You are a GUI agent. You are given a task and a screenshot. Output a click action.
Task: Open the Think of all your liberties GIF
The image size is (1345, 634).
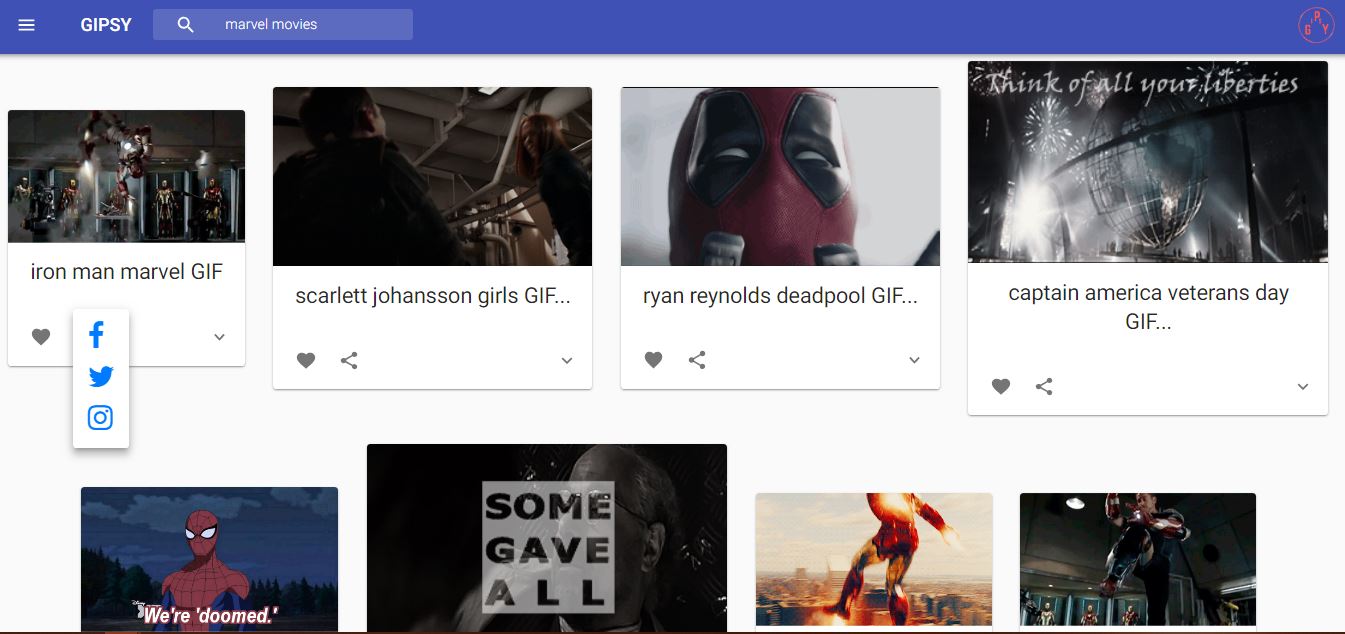1148,162
